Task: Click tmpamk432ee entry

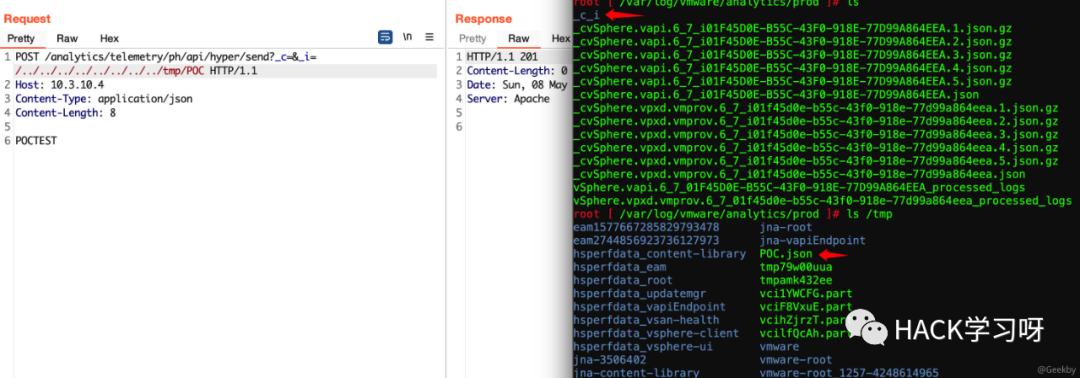Action: tap(796, 280)
